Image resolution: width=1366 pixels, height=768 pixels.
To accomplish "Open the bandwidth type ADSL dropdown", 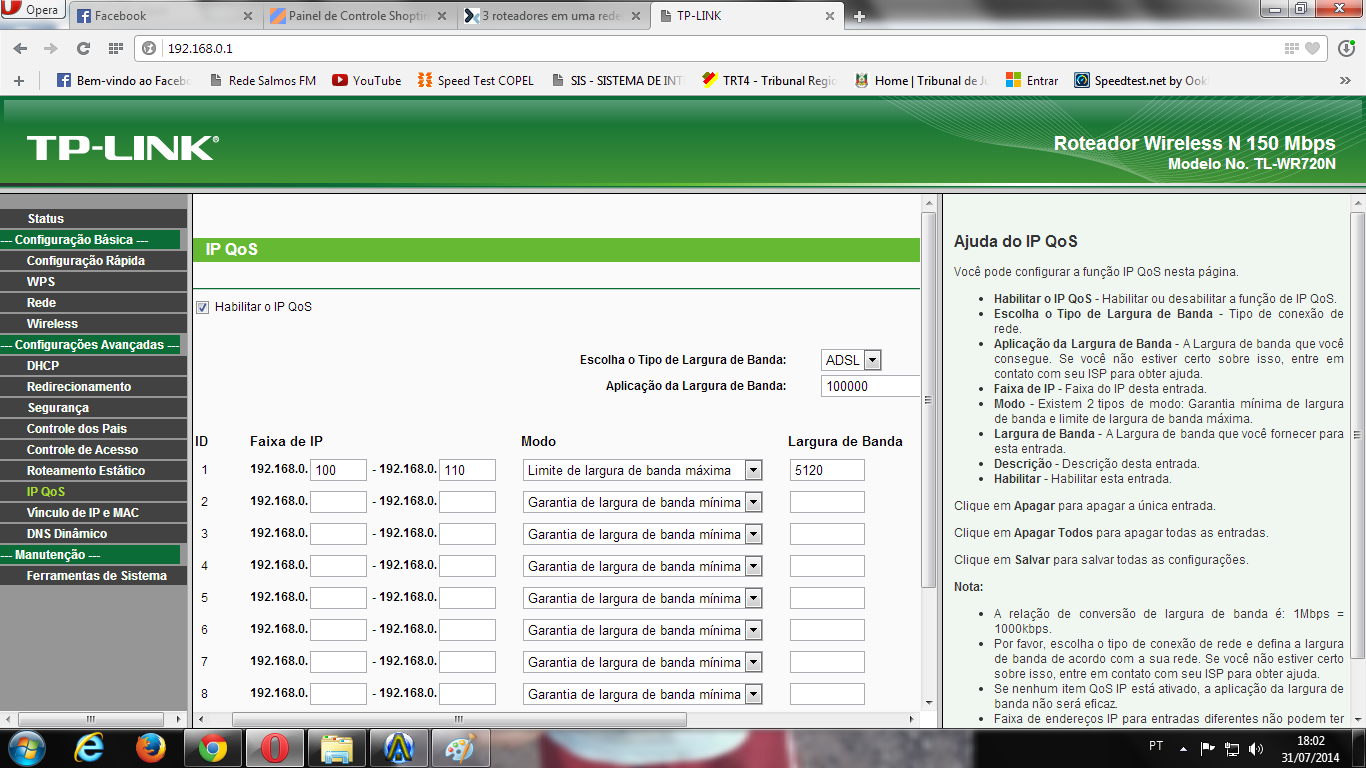I will coord(851,360).
